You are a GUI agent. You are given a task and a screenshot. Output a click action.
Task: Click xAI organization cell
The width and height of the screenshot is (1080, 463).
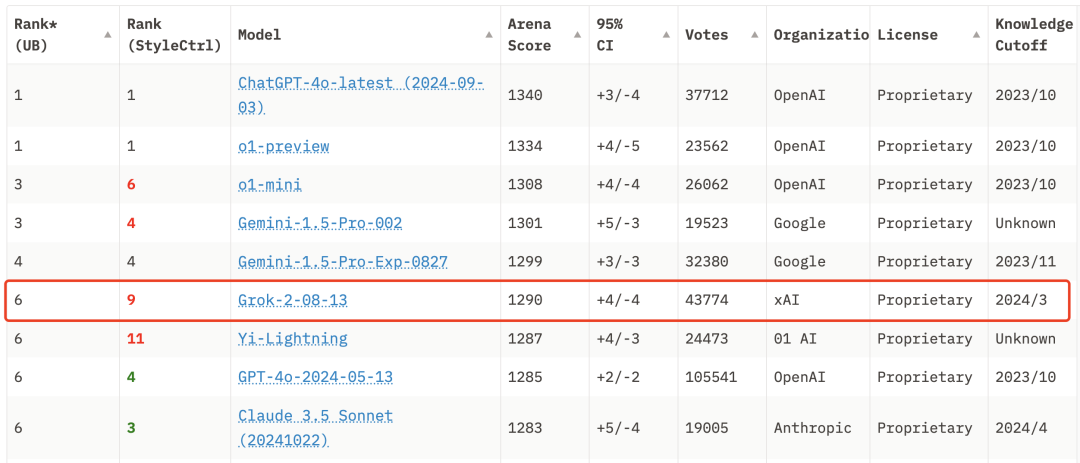point(786,300)
